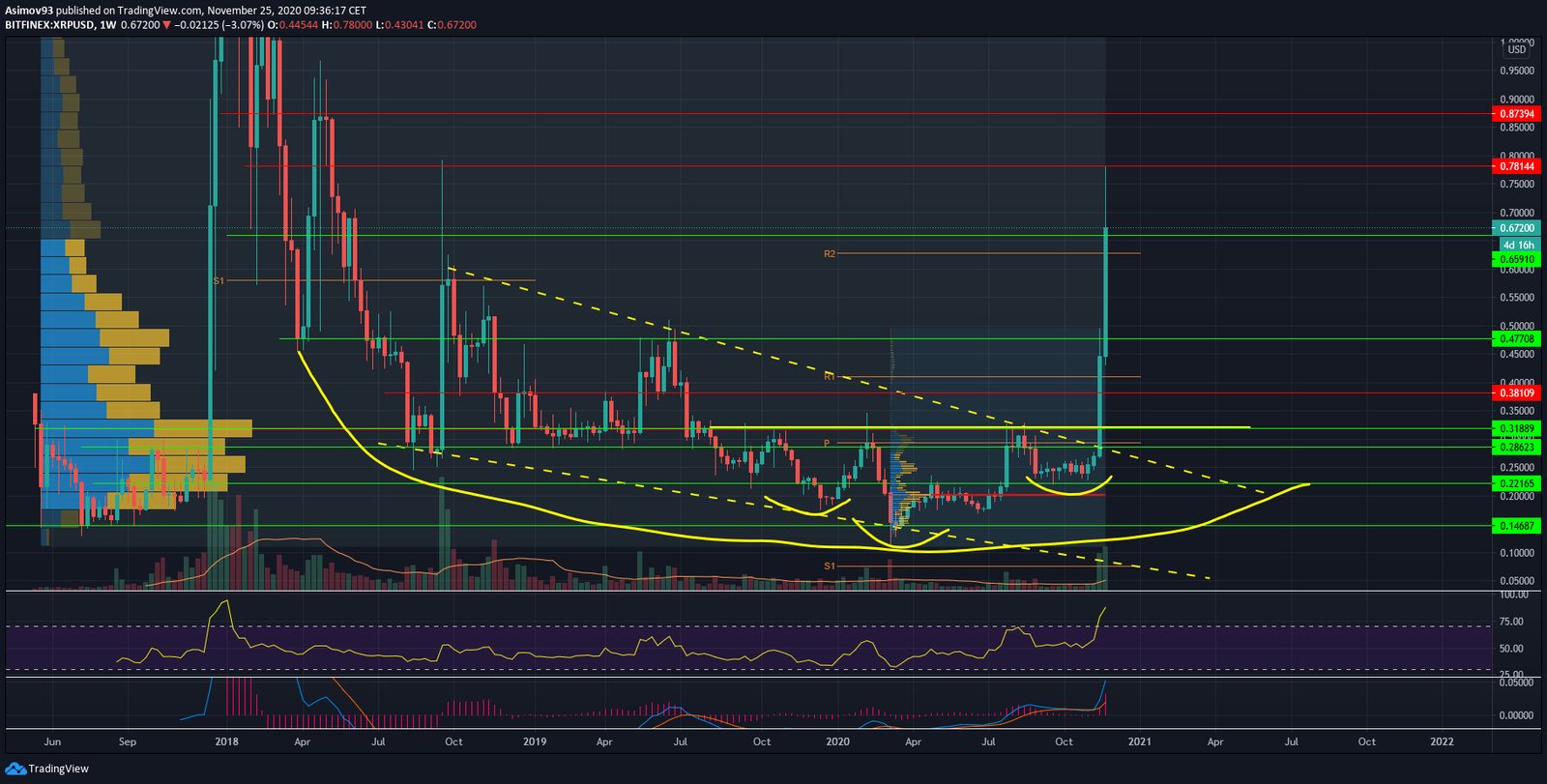Click the red 0.78144 price label
Image resolution: width=1547 pixels, height=784 pixels.
point(1517,166)
